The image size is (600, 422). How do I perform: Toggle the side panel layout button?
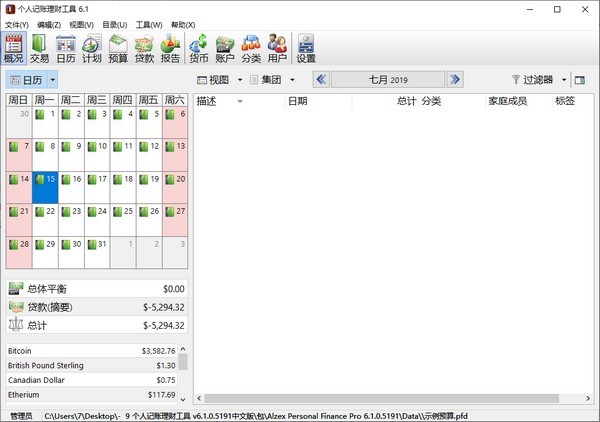(x=580, y=80)
